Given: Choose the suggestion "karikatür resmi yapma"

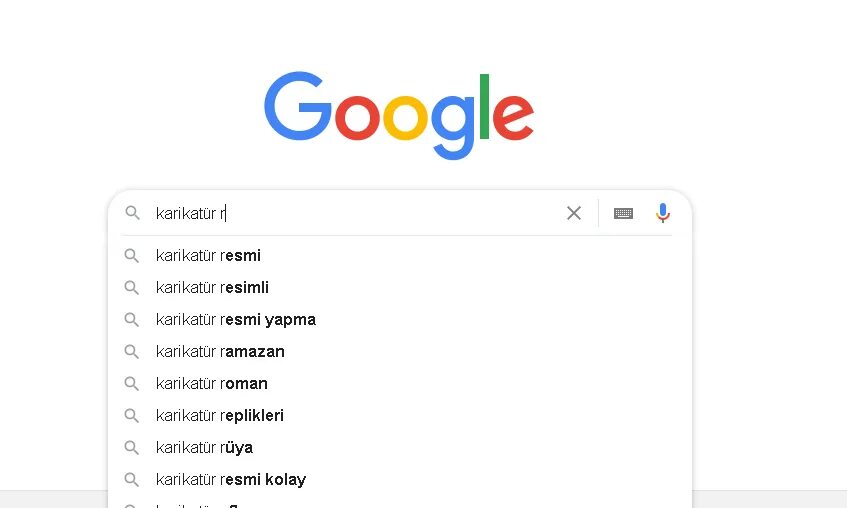Looking at the screenshot, I should tap(236, 320).
